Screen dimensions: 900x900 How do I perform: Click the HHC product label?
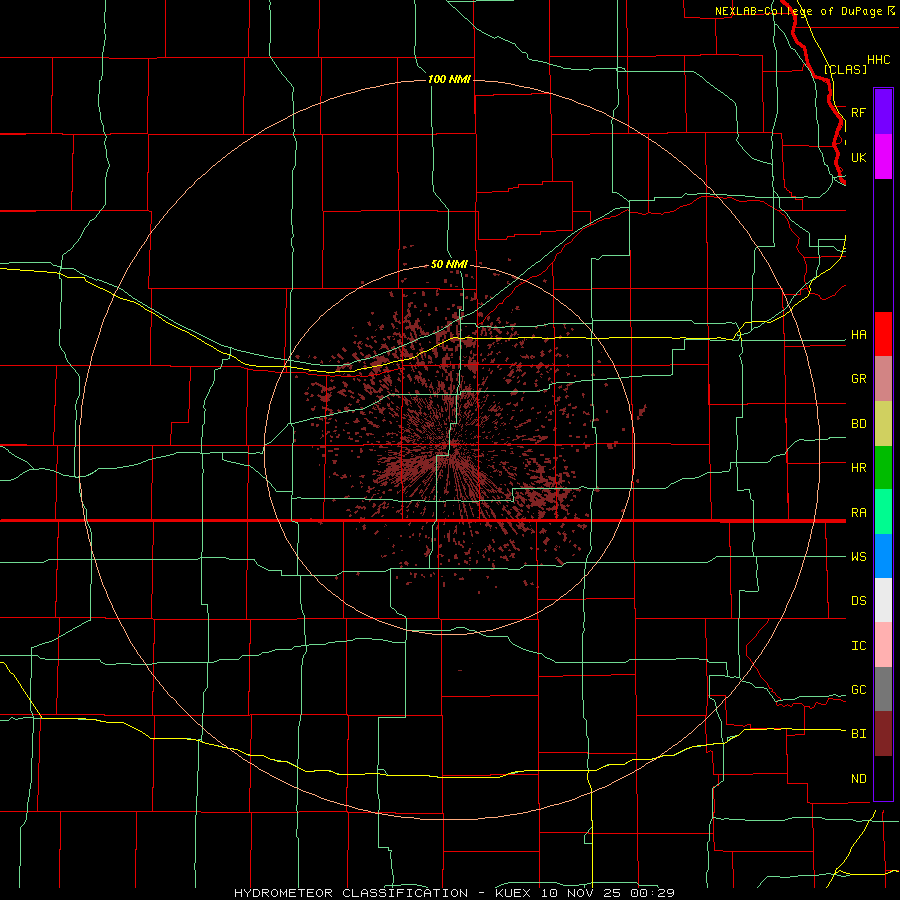878,60
